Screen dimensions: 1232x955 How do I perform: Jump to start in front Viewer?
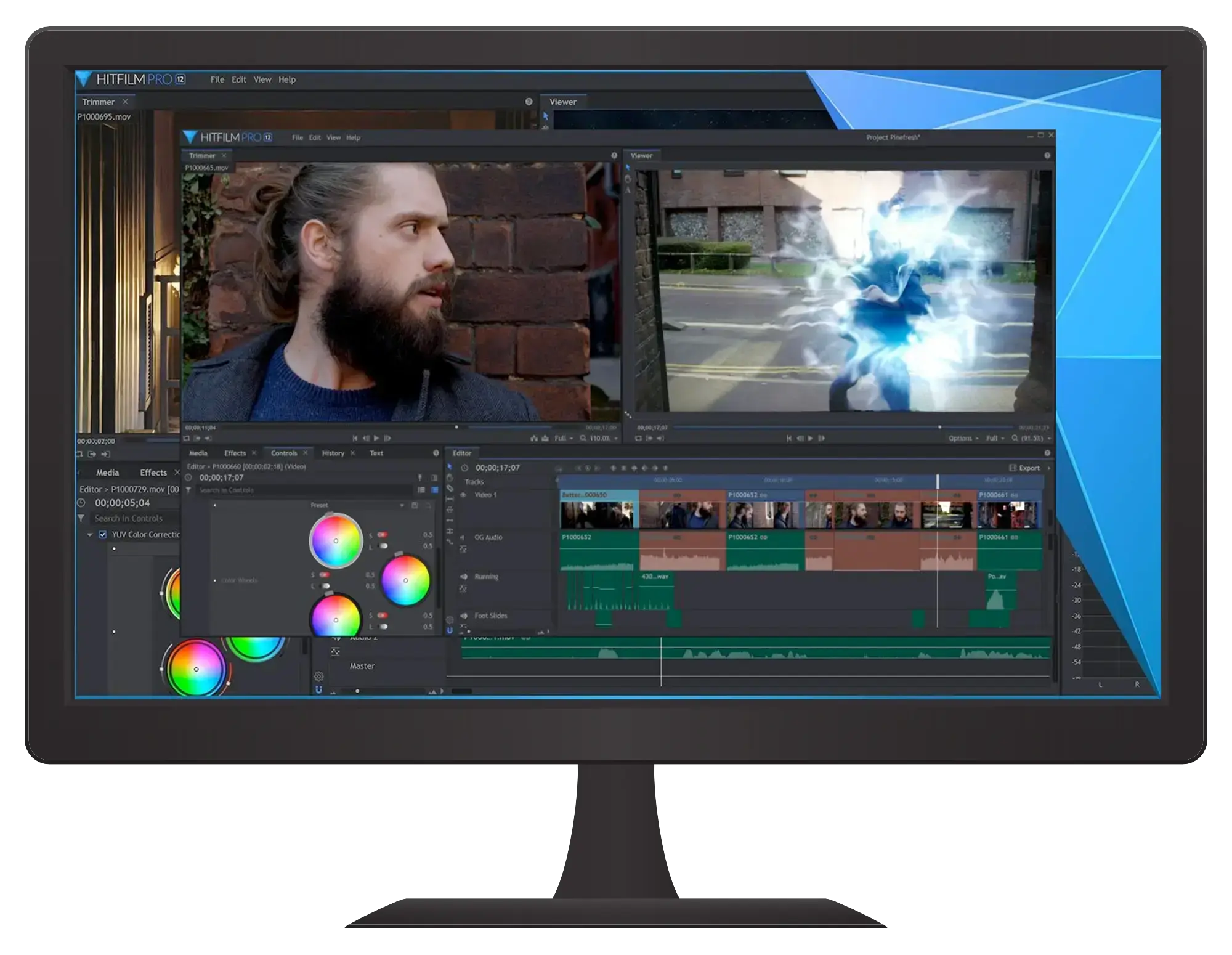coord(788,438)
